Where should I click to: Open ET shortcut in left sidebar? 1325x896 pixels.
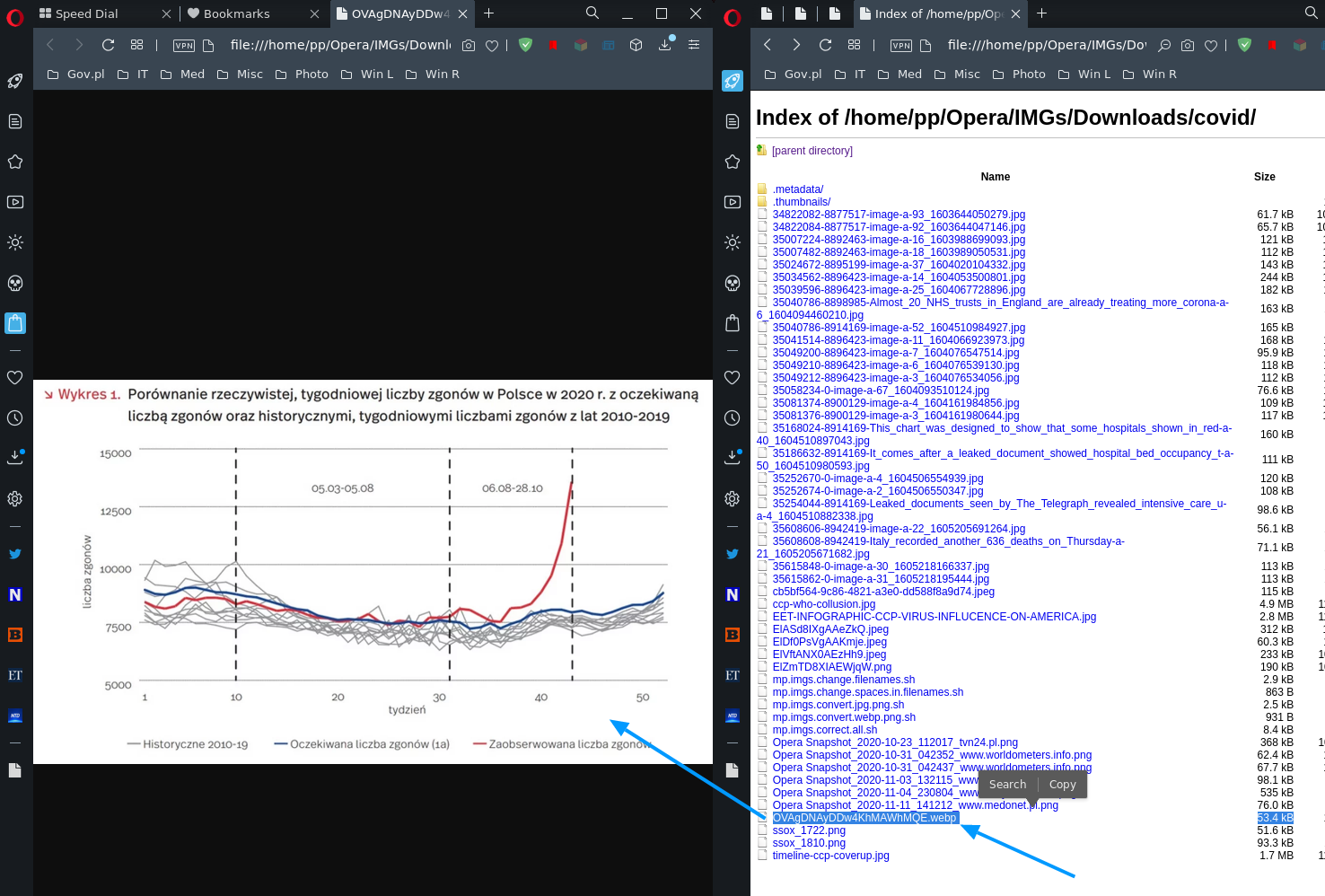point(15,675)
